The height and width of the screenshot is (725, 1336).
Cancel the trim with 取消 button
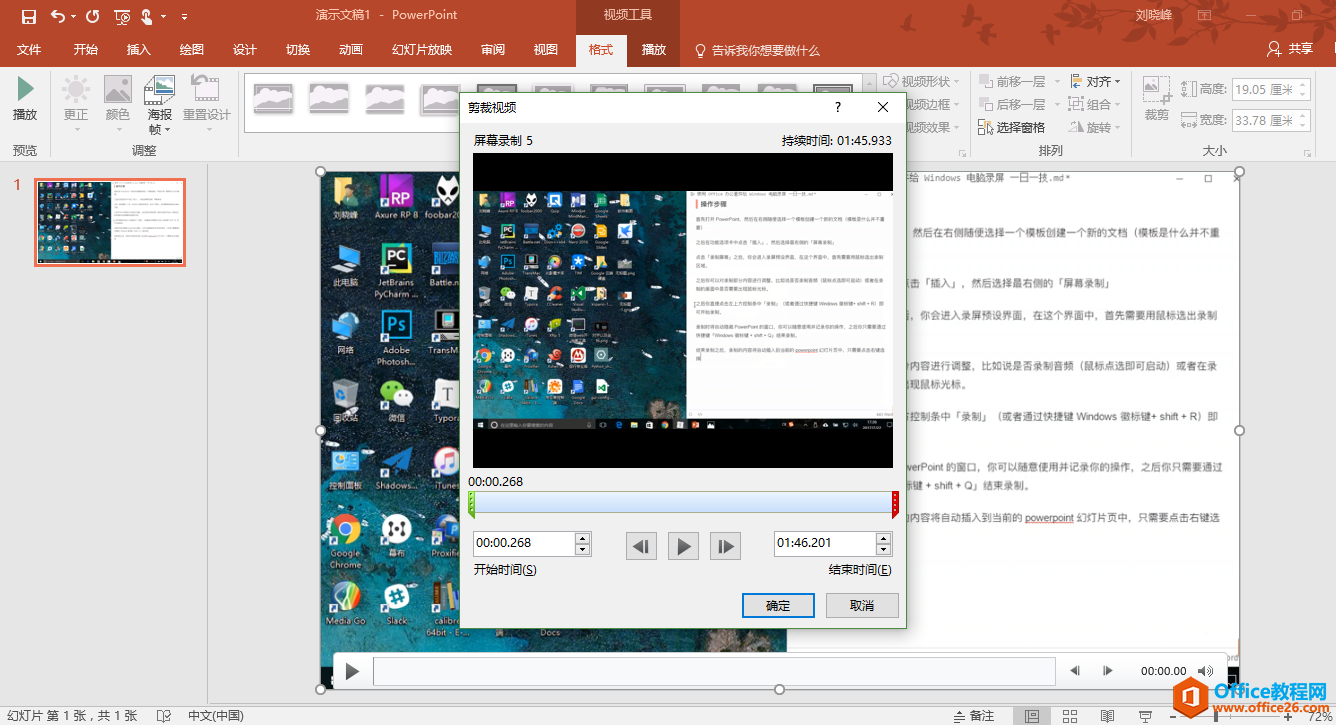[862, 606]
